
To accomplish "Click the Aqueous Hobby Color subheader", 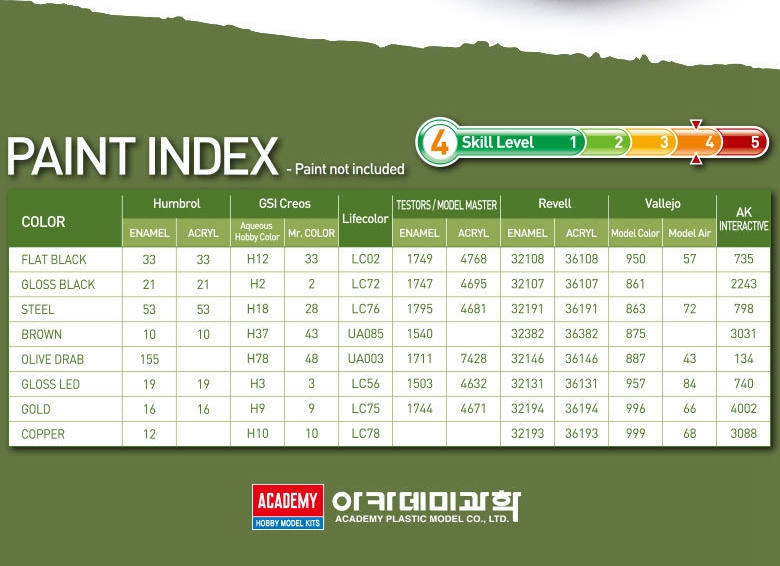I will click(257, 231).
